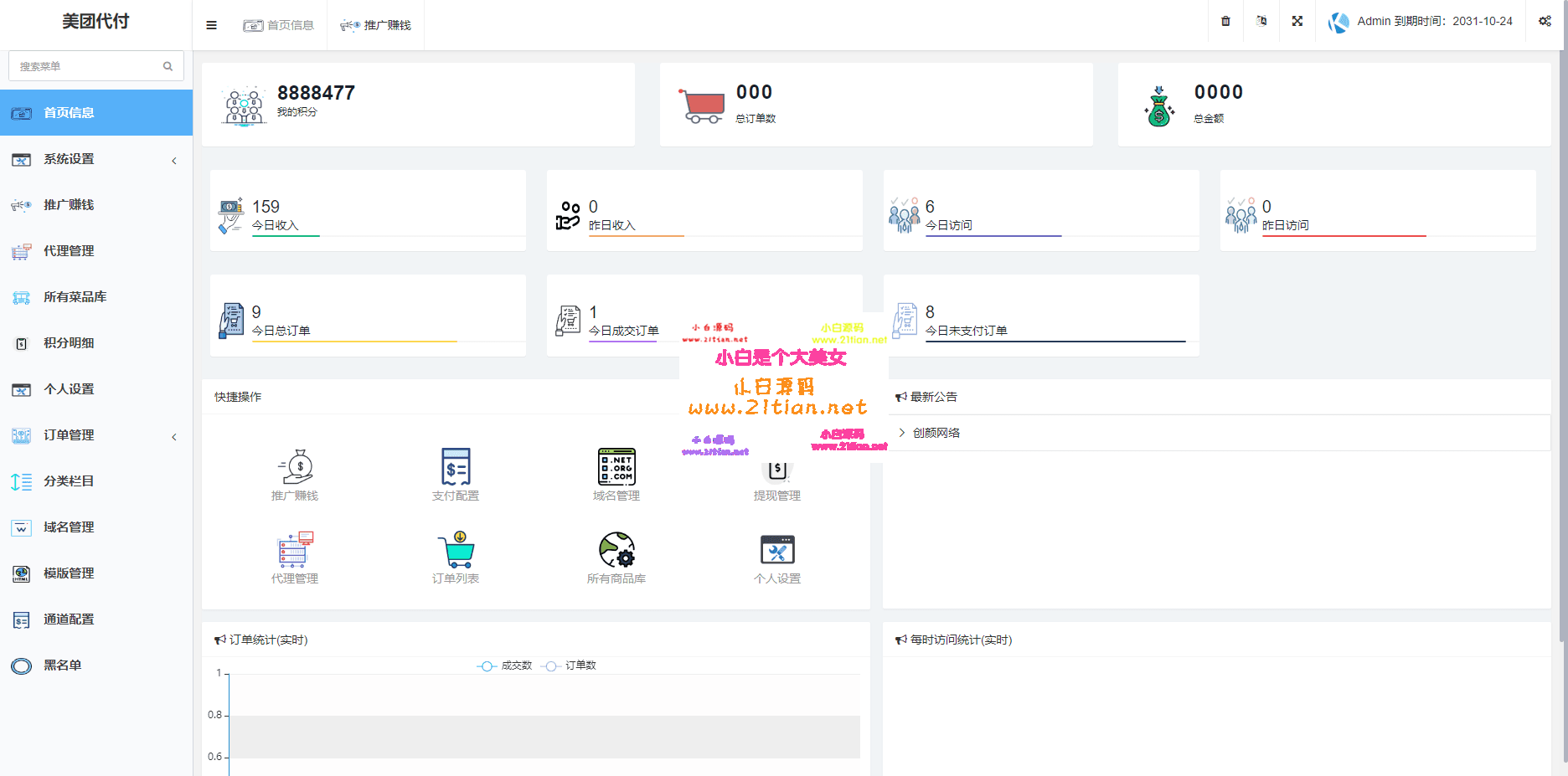
Task: Open 代理管理 quick action icon
Action: [x=295, y=550]
